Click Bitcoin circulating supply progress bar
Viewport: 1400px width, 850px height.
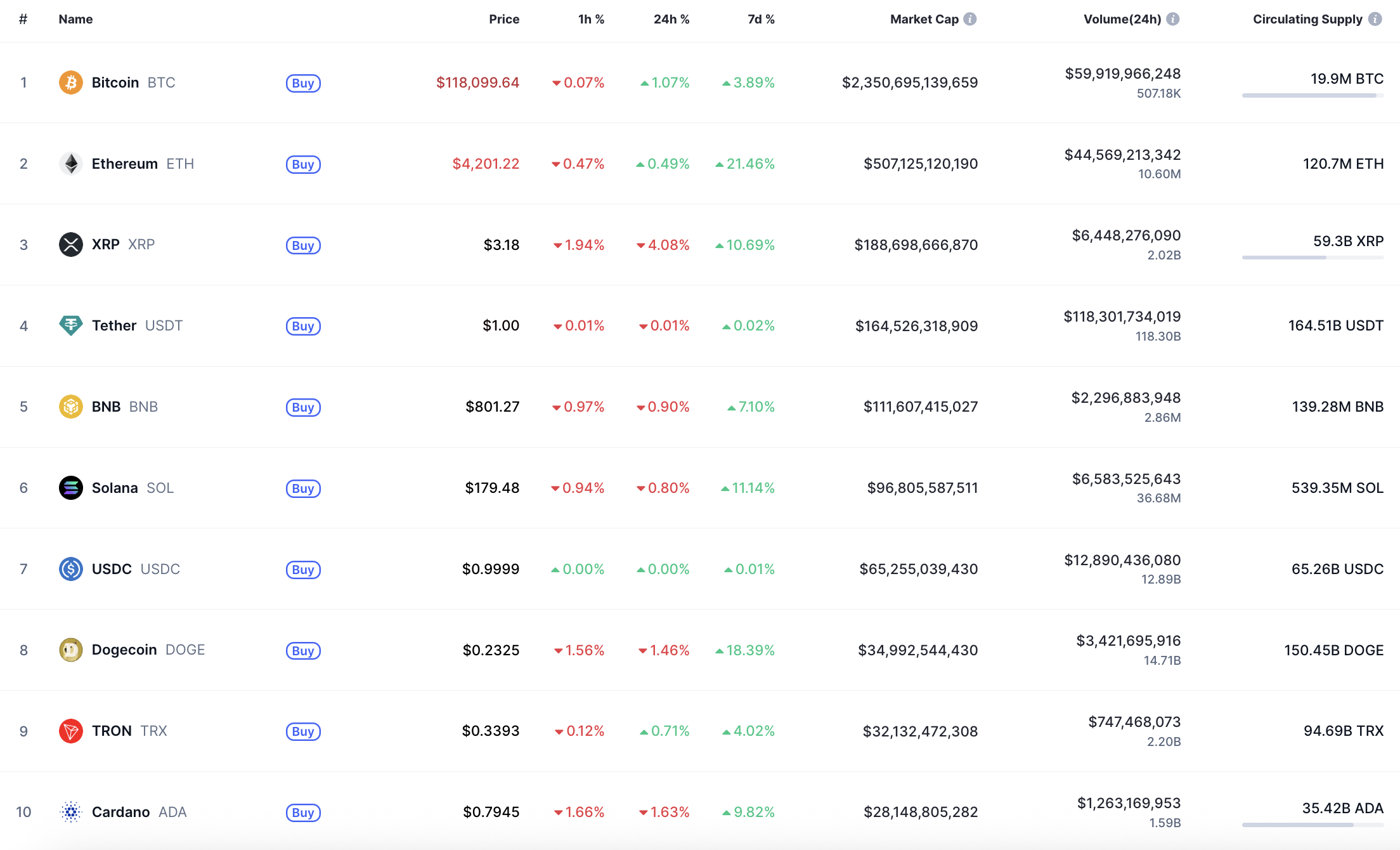1312,96
